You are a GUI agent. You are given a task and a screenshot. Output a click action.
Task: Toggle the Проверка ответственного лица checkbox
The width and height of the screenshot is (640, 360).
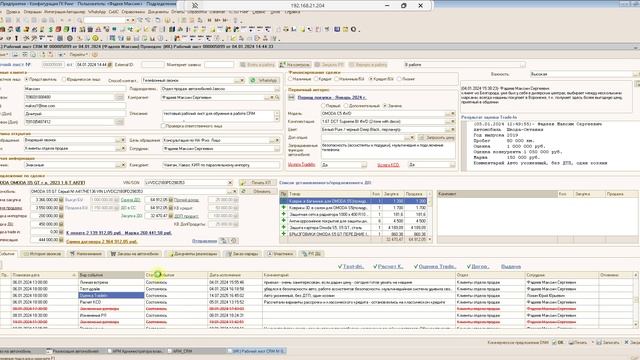(163, 126)
